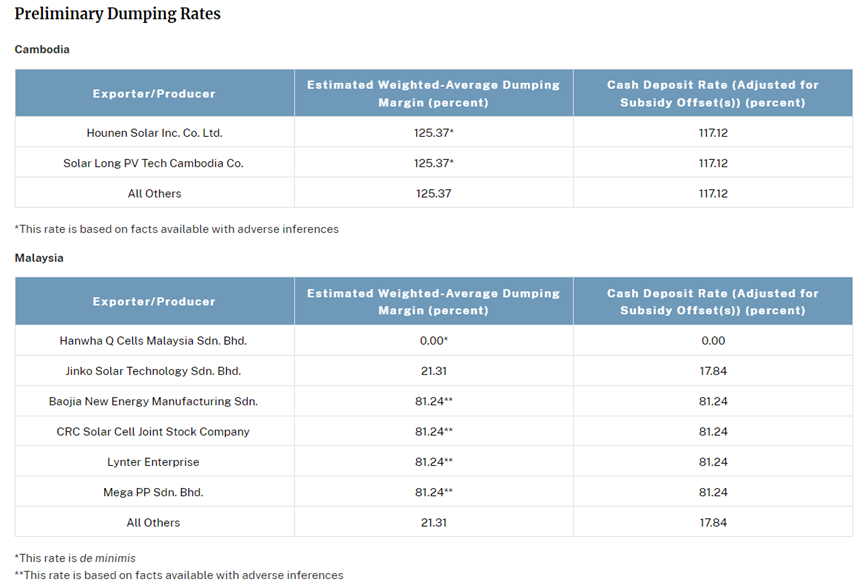Viewport: 865px width, 582px height.
Task: Click Jinko Solar's 17.84 cash deposit rate
Action: pyautogui.click(x=712, y=371)
